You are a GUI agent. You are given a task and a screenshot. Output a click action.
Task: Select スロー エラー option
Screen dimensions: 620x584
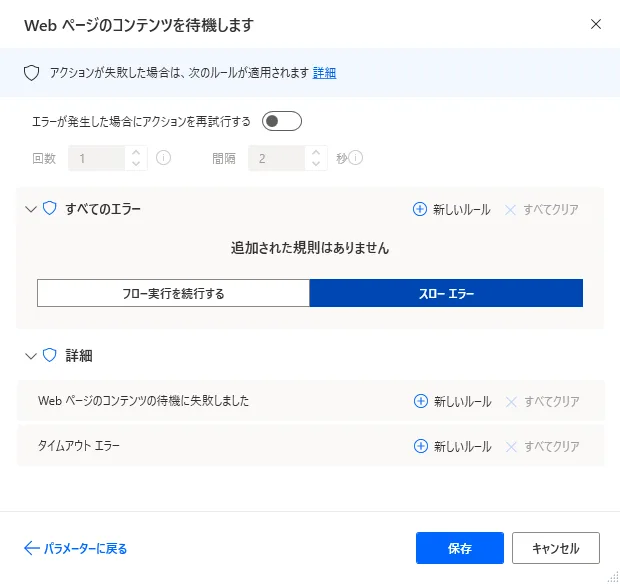pos(446,293)
